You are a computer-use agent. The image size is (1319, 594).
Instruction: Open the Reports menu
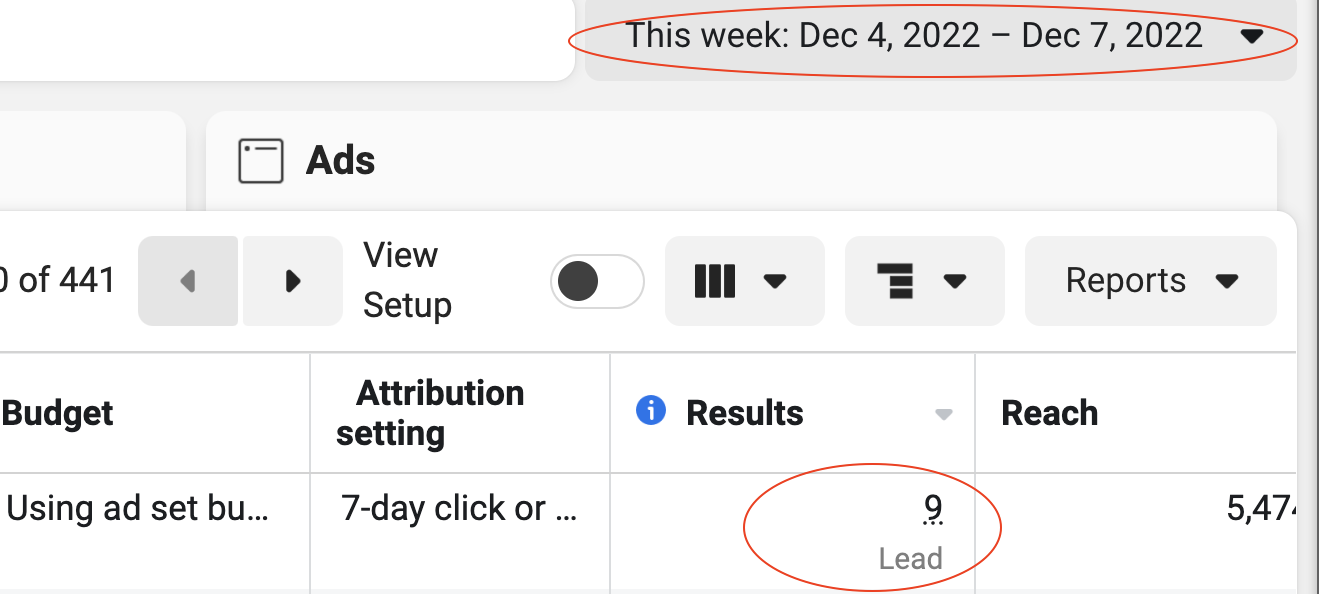pyautogui.click(x=1151, y=281)
